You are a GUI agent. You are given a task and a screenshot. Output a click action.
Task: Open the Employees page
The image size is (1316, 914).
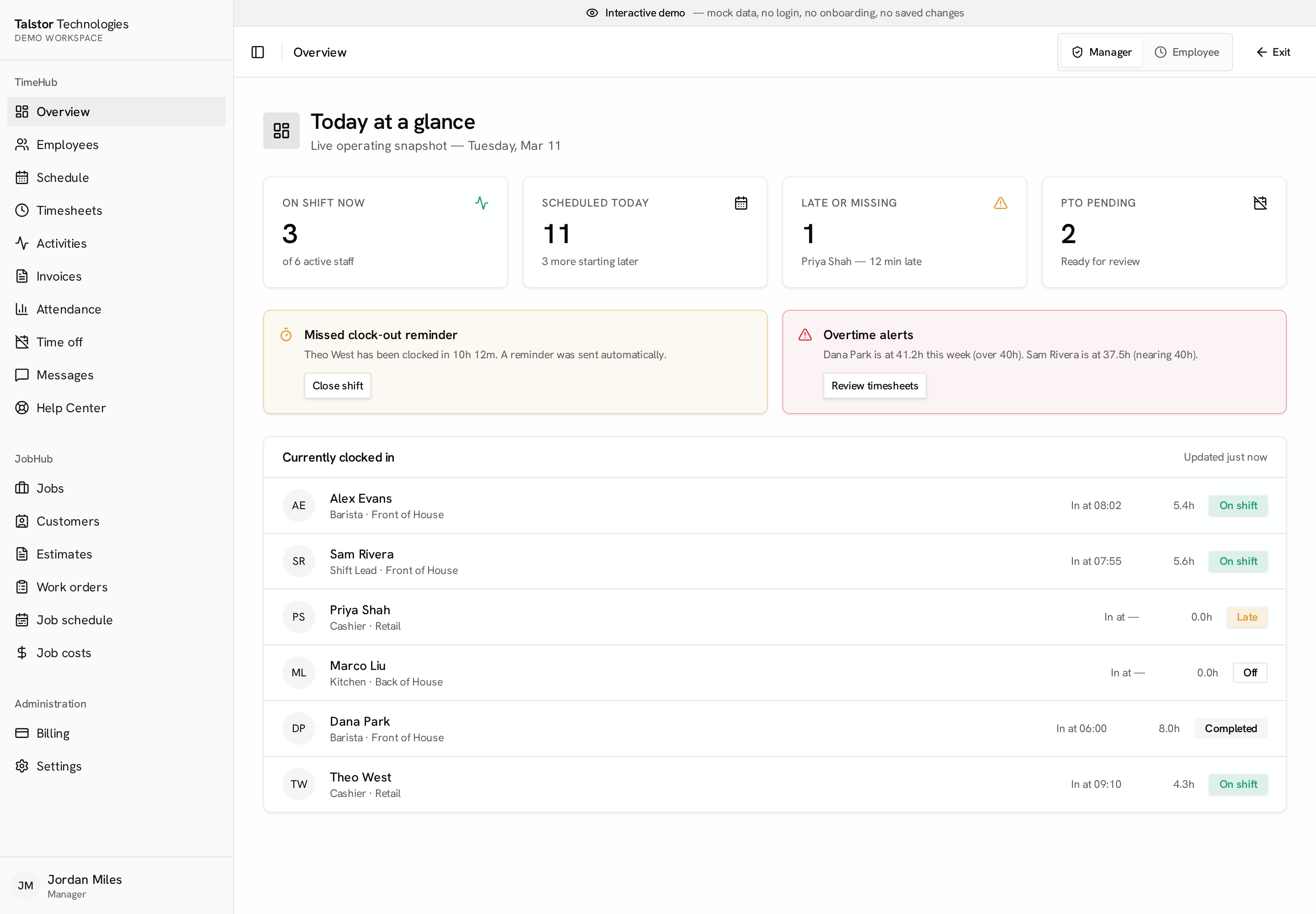116,144
